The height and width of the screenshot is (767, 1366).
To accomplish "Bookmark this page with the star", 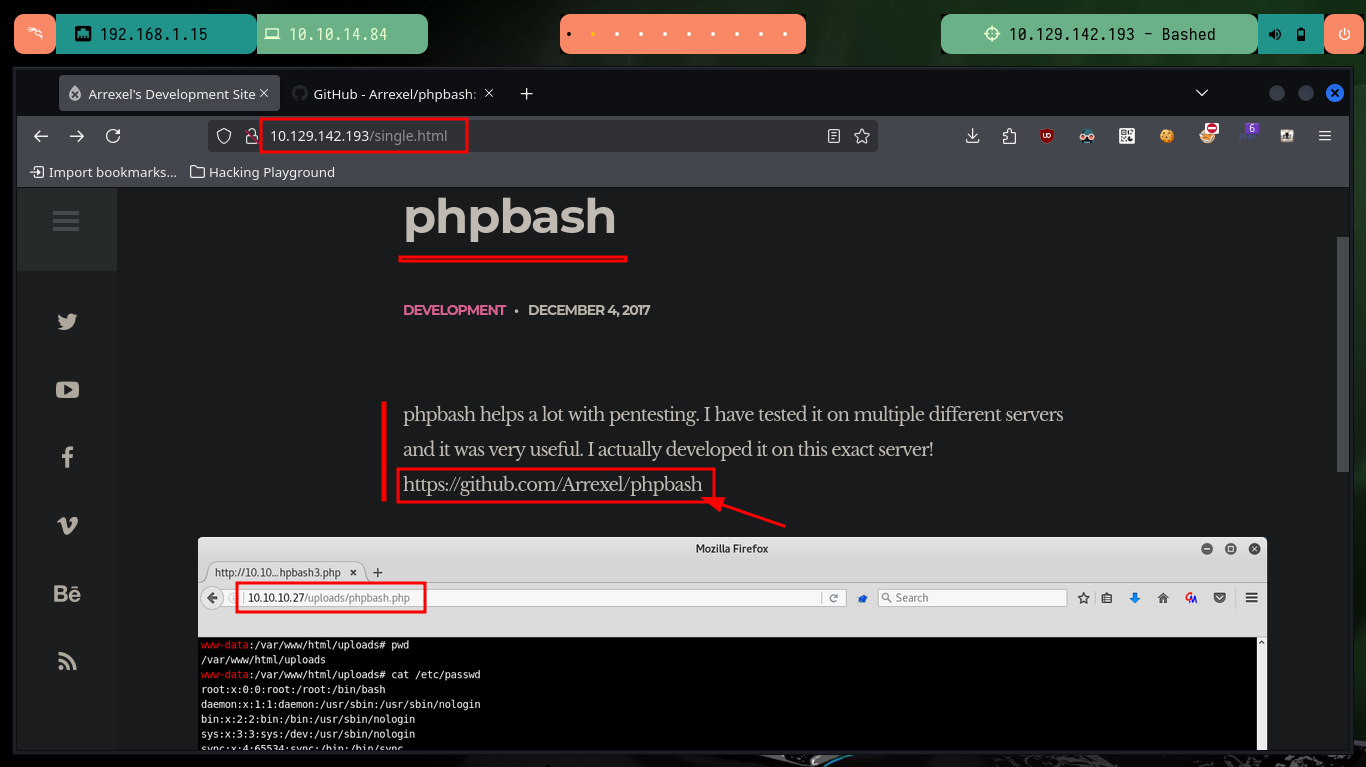I will click(x=862, y=136).
